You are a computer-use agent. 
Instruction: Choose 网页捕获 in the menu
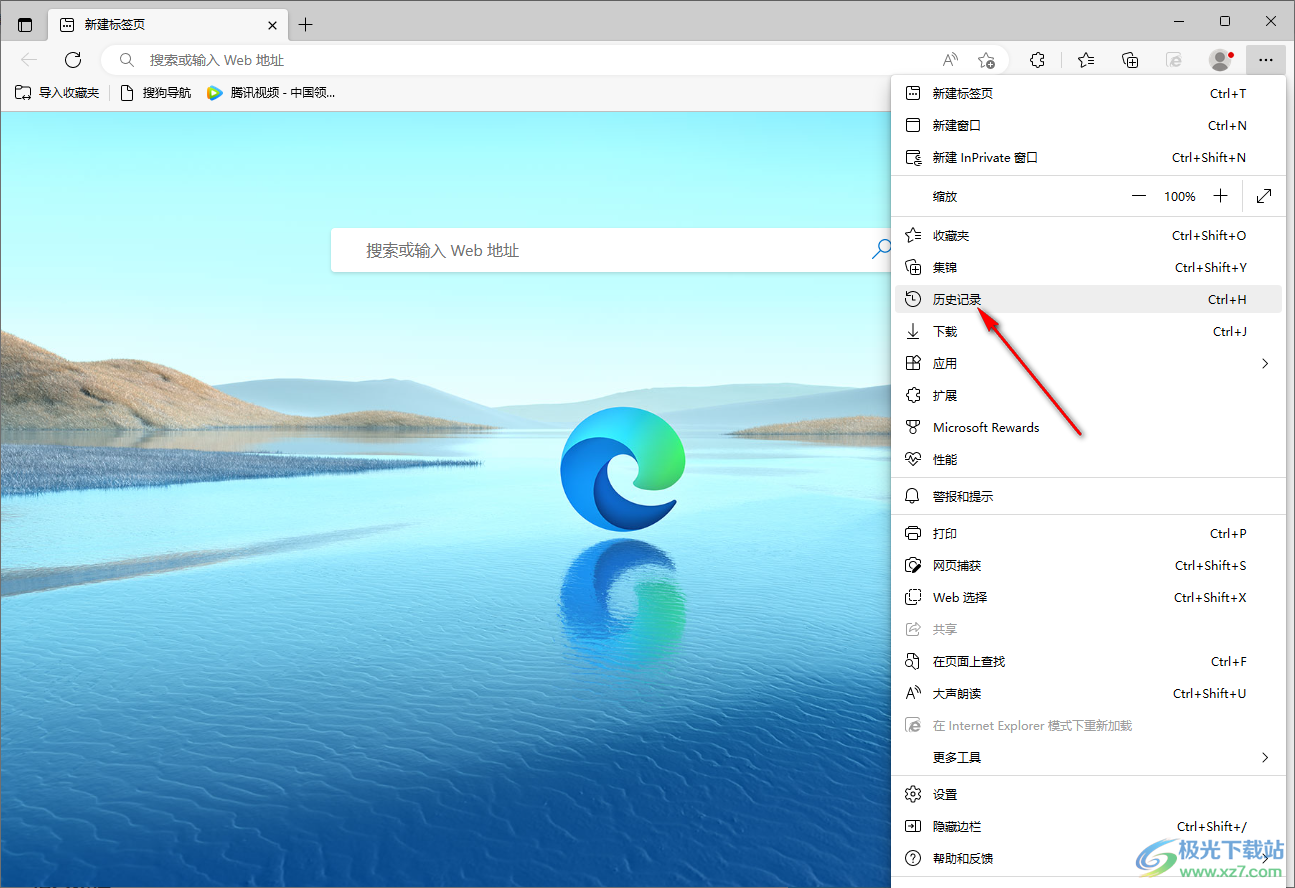click(x=1088, y=565)
